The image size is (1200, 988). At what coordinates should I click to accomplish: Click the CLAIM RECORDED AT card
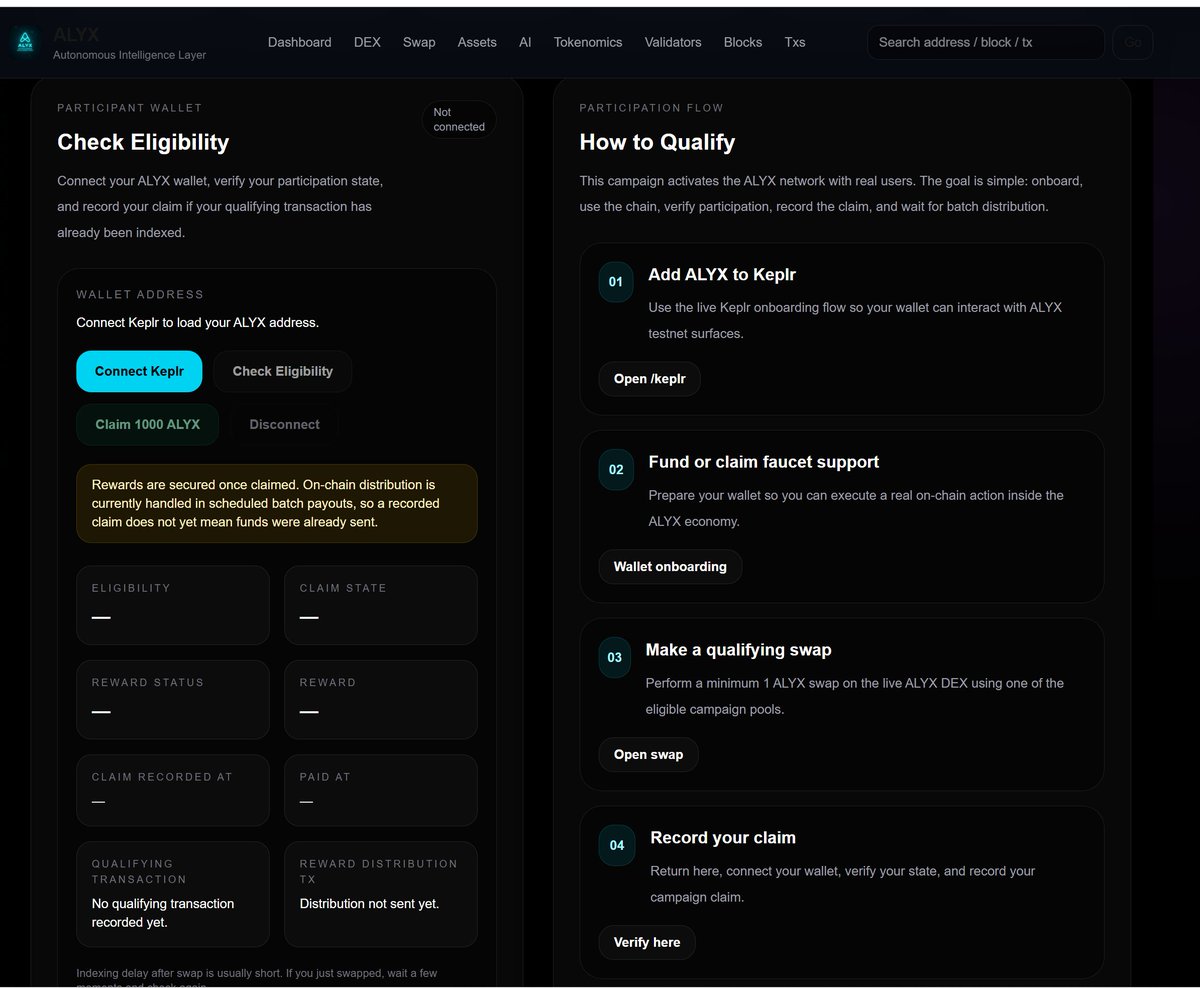173,790
